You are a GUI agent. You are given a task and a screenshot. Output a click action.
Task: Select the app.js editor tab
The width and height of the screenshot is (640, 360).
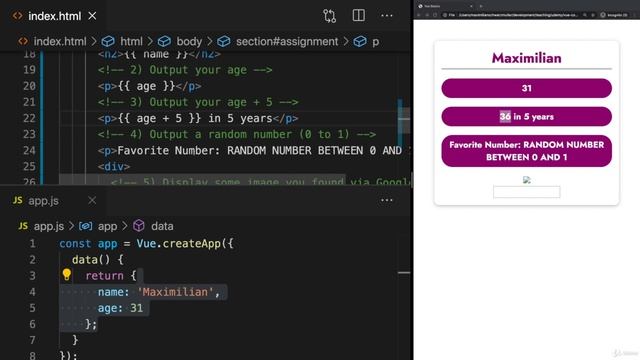pos(53,200)
